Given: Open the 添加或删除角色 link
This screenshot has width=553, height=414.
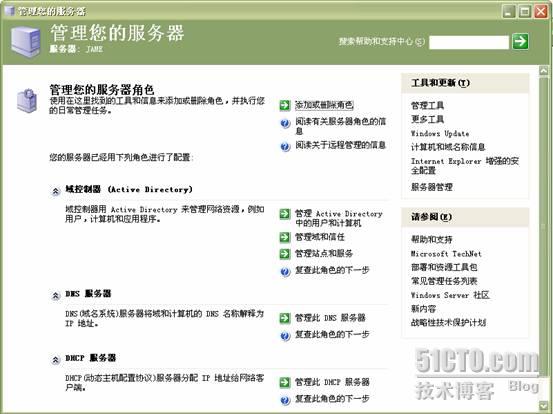Looking at the screenshot, I should [324, 105].
